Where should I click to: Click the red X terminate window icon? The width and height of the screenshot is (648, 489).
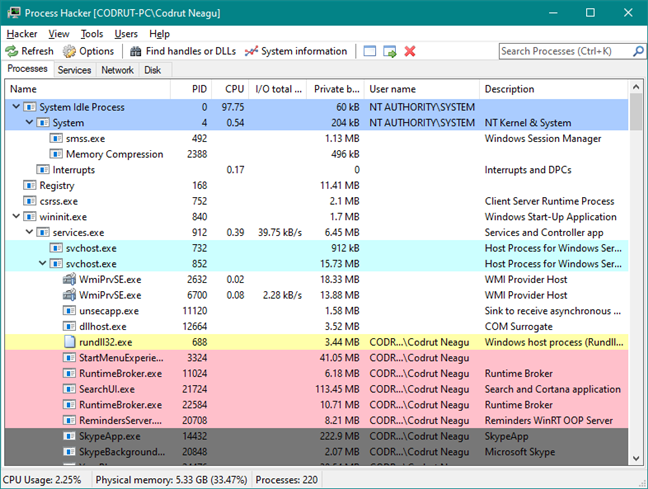point(410,51)
